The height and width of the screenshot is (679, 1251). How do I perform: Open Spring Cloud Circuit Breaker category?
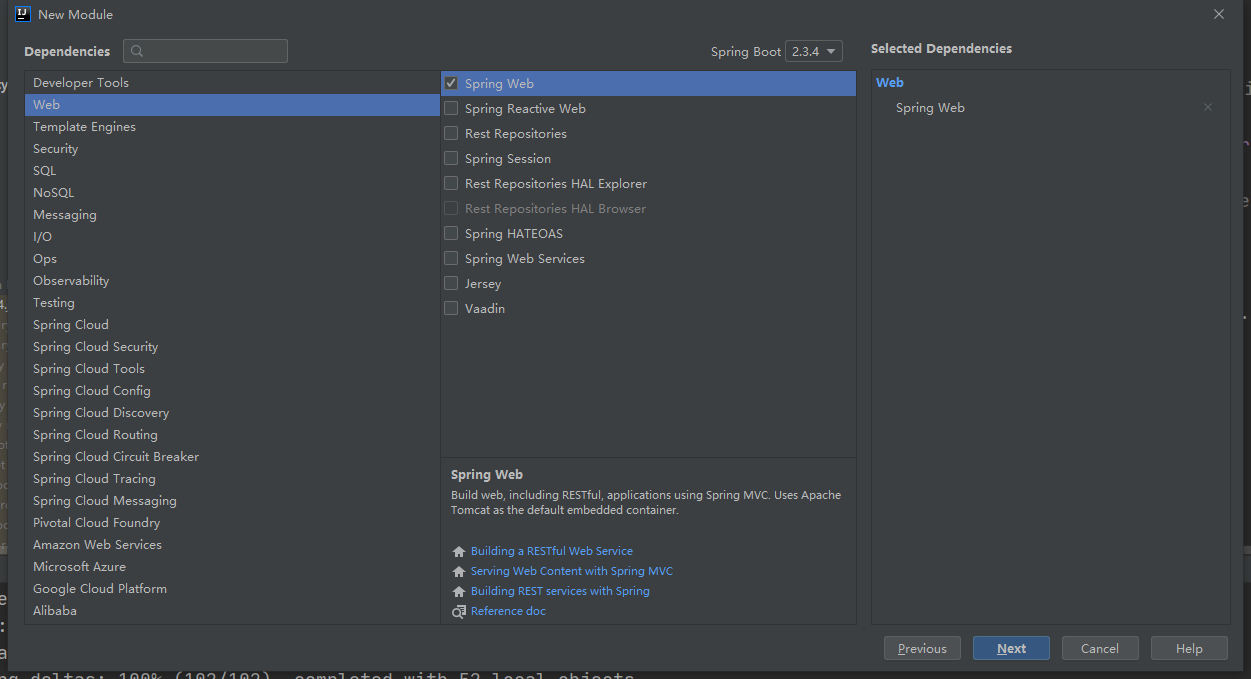coord(232,457)
